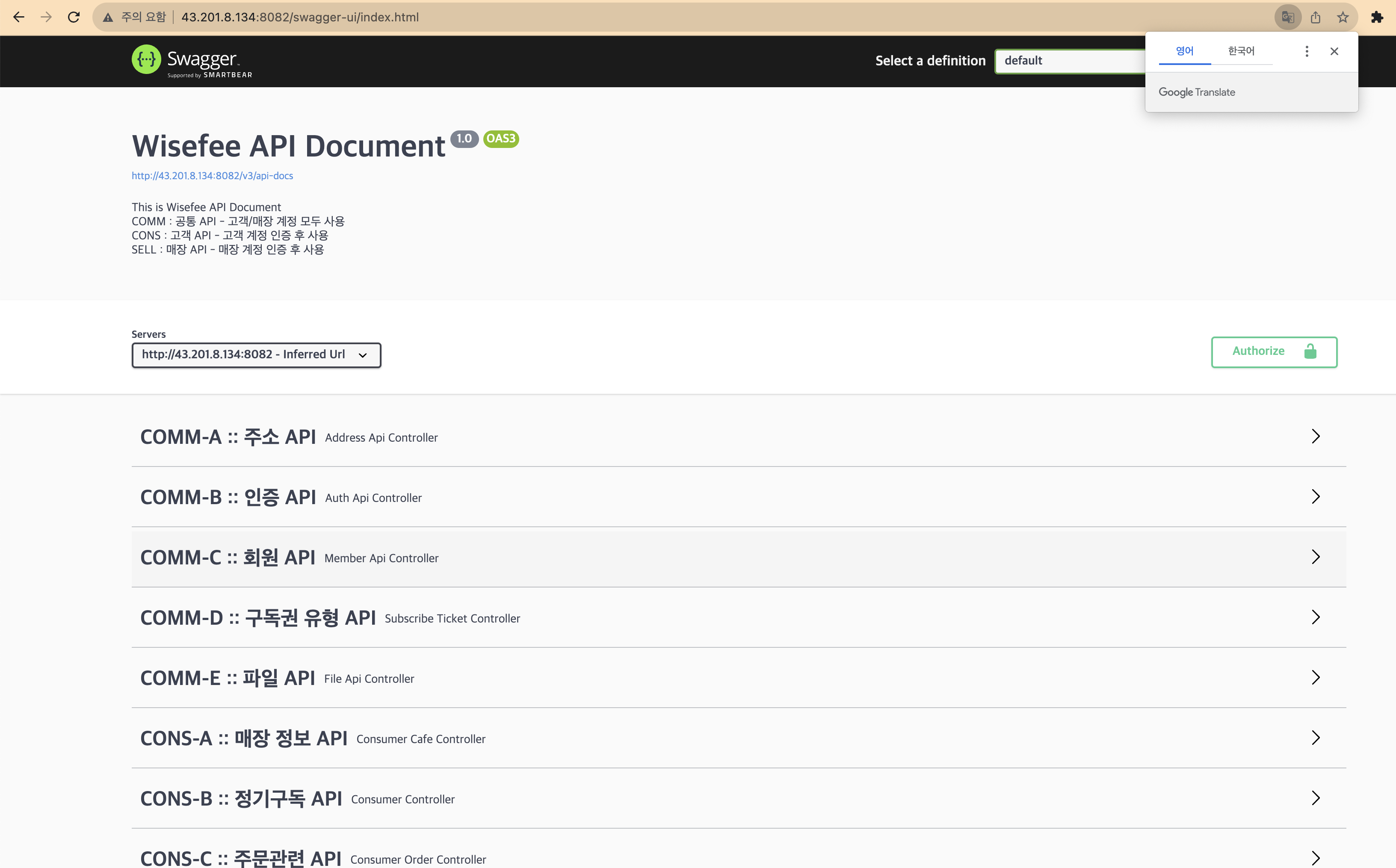Click the share page icon
Image resolution: width=1396 pixels, height=868 pixels.
(1316, 17)
